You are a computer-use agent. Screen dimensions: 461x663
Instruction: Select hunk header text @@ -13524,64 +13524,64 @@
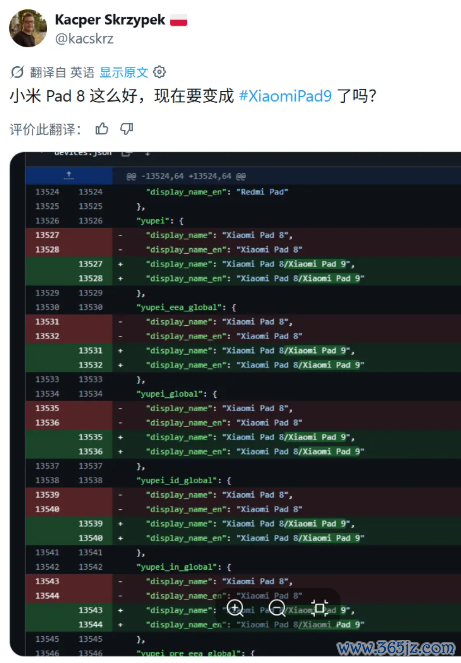tap(186, 176)
